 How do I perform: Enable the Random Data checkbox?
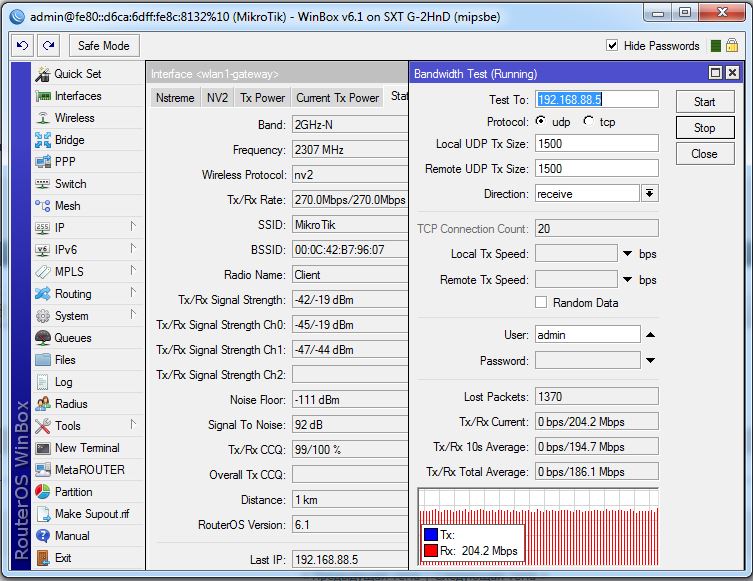click(x=541, y=303)
